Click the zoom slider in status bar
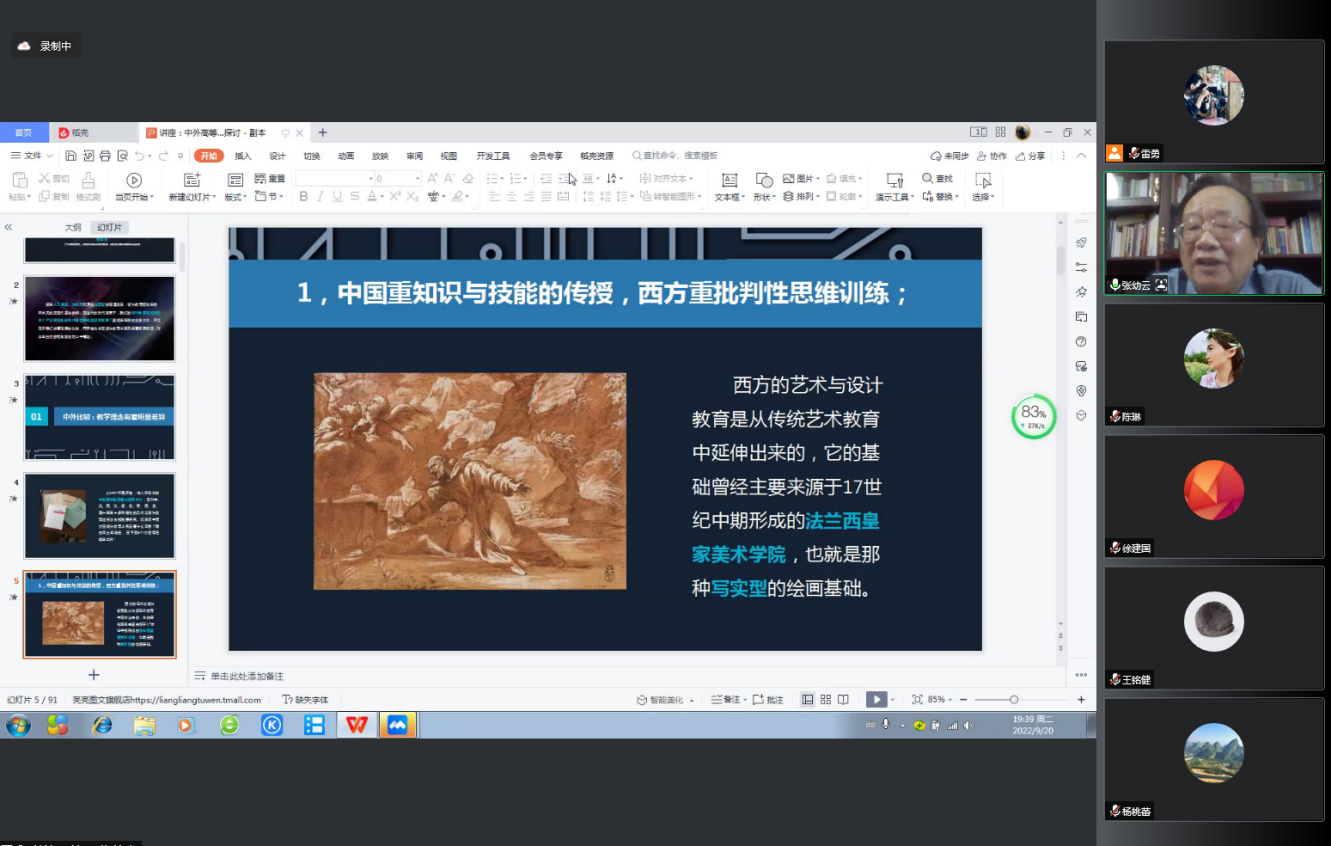Viewport: 1331px width, 846px height. [x=1014, y=700]
